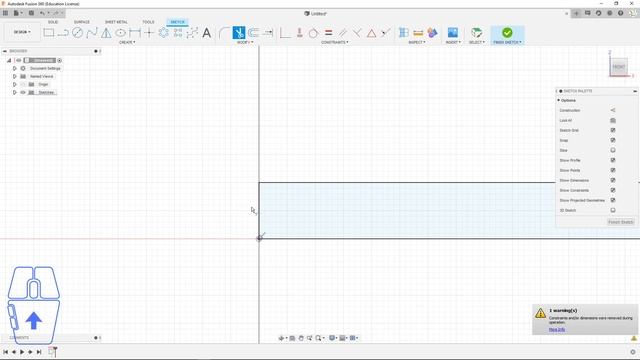Enable the 3D Sketch checkbox
The width and height of the screenshot is (640, 360).
[x=613, y=210]
